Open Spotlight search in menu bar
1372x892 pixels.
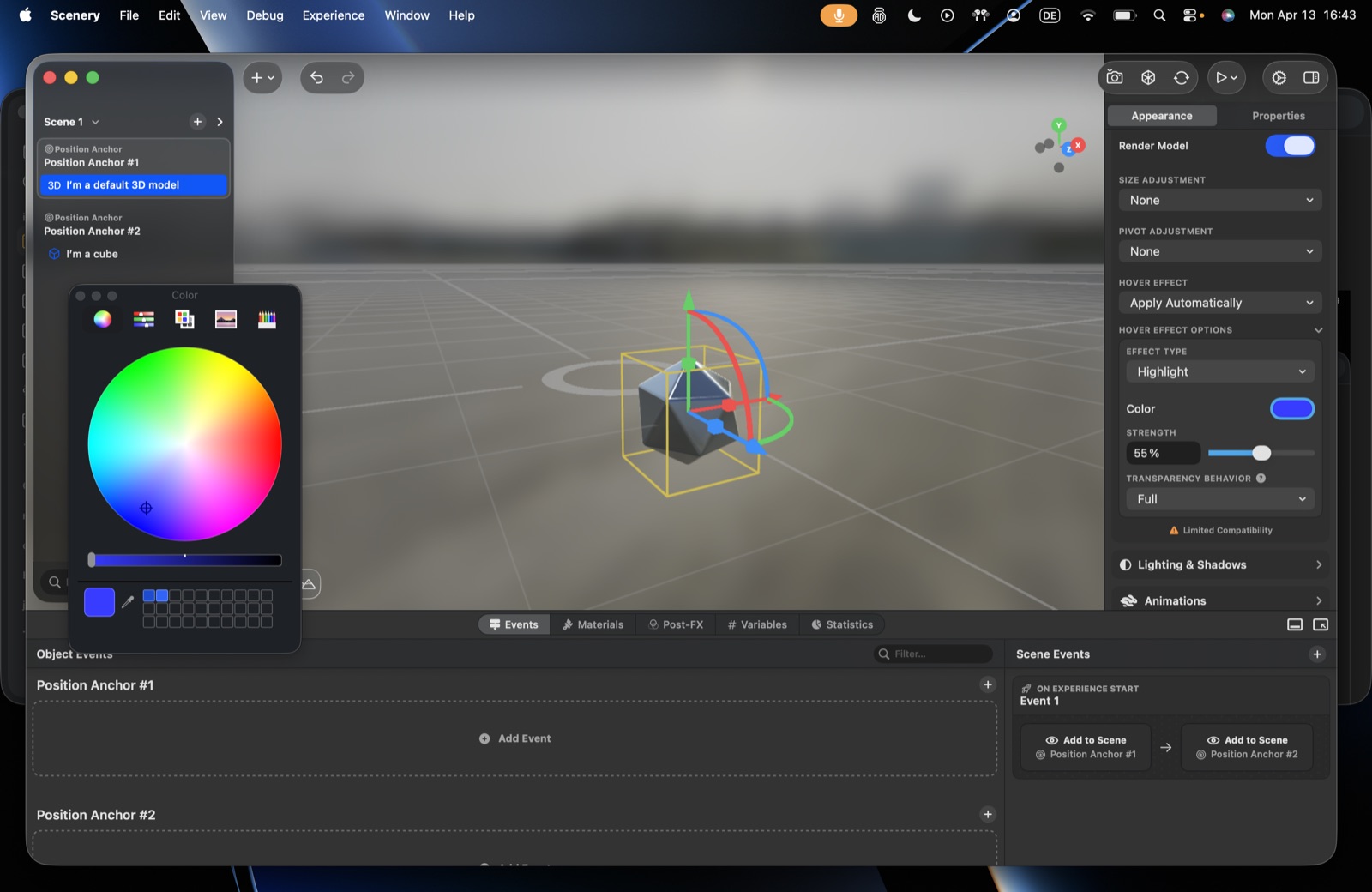pos(1159,15)
